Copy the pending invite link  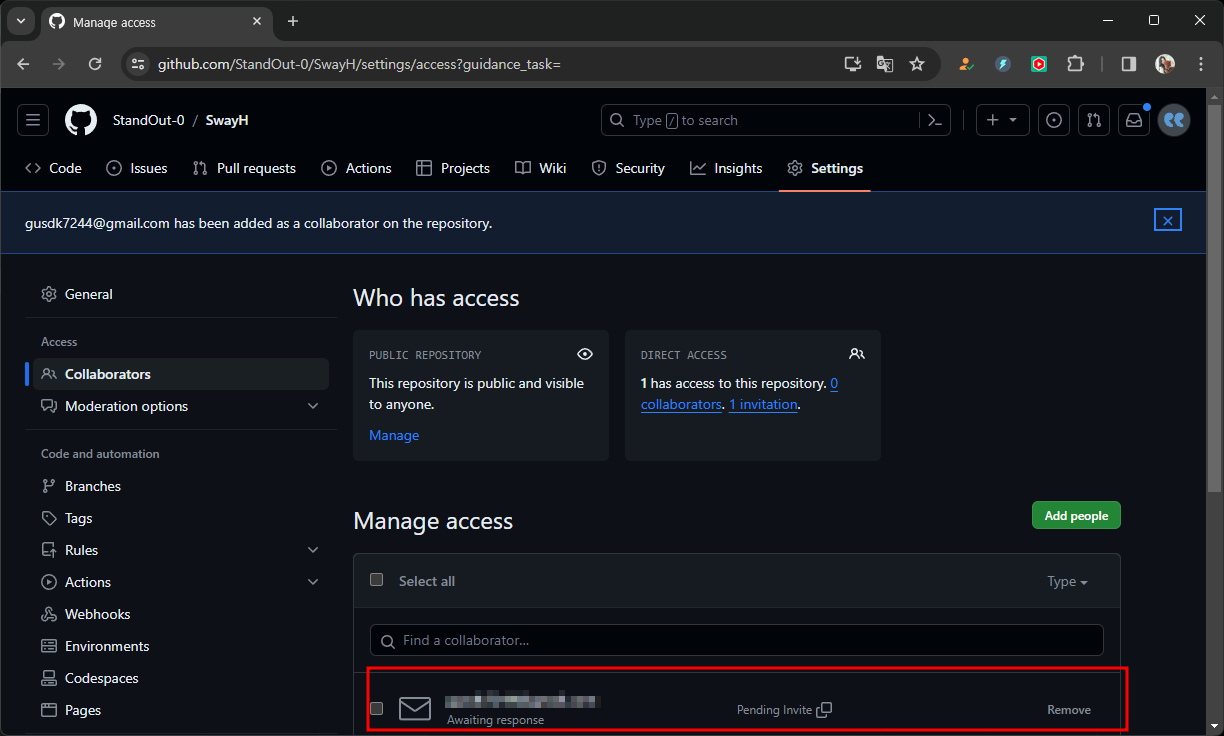point(824,710)
